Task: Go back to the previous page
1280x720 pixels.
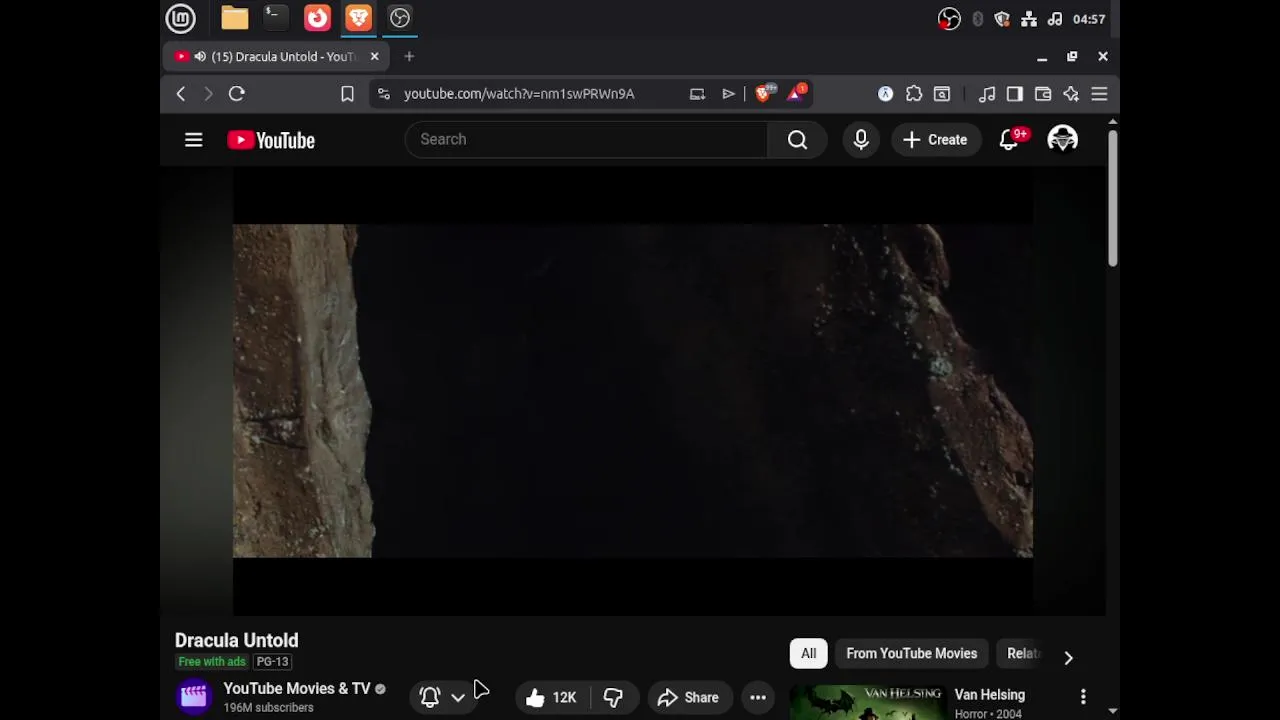Action: click(x=181, y=94)
